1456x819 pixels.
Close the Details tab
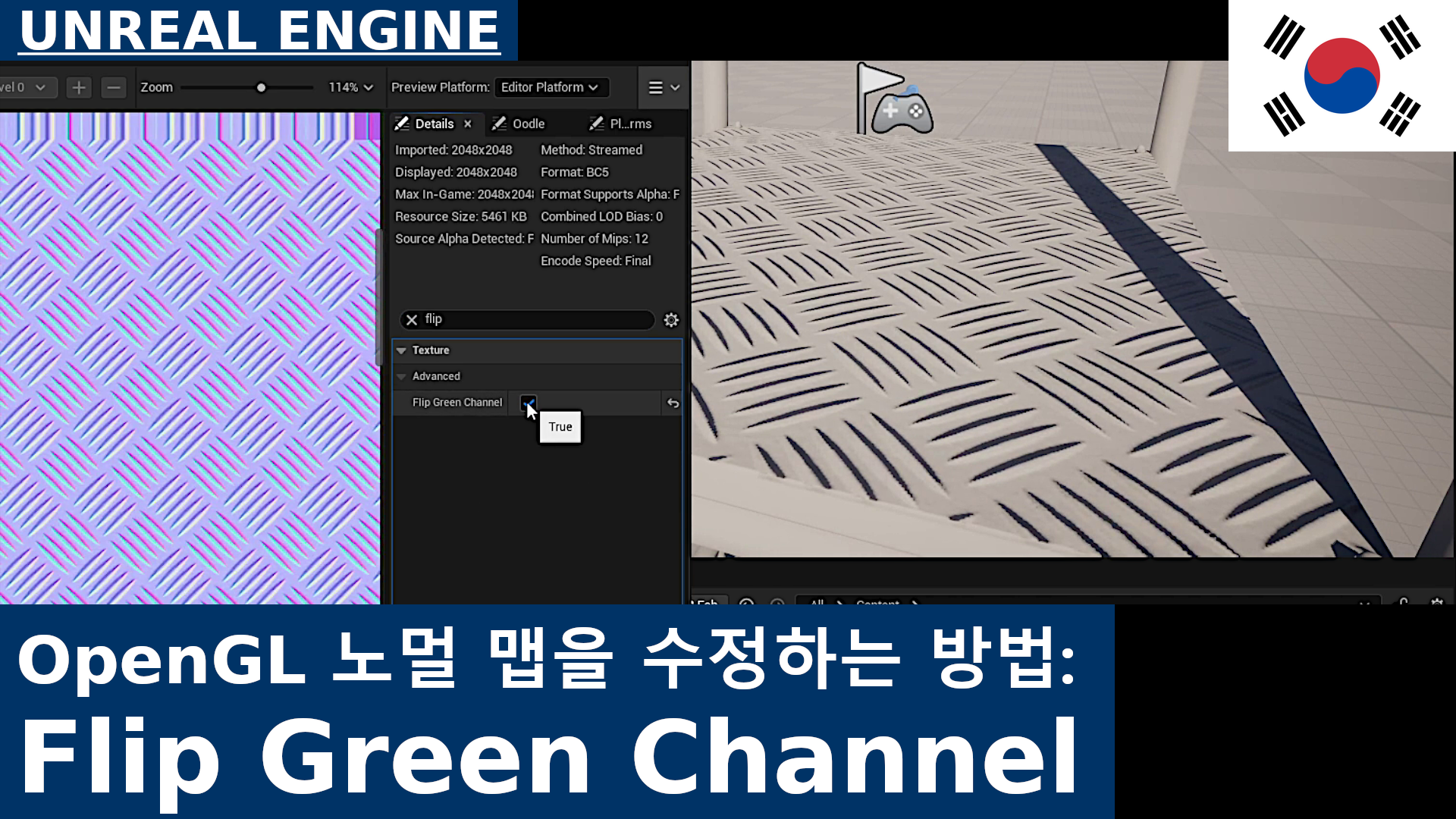tap(468, 124)
